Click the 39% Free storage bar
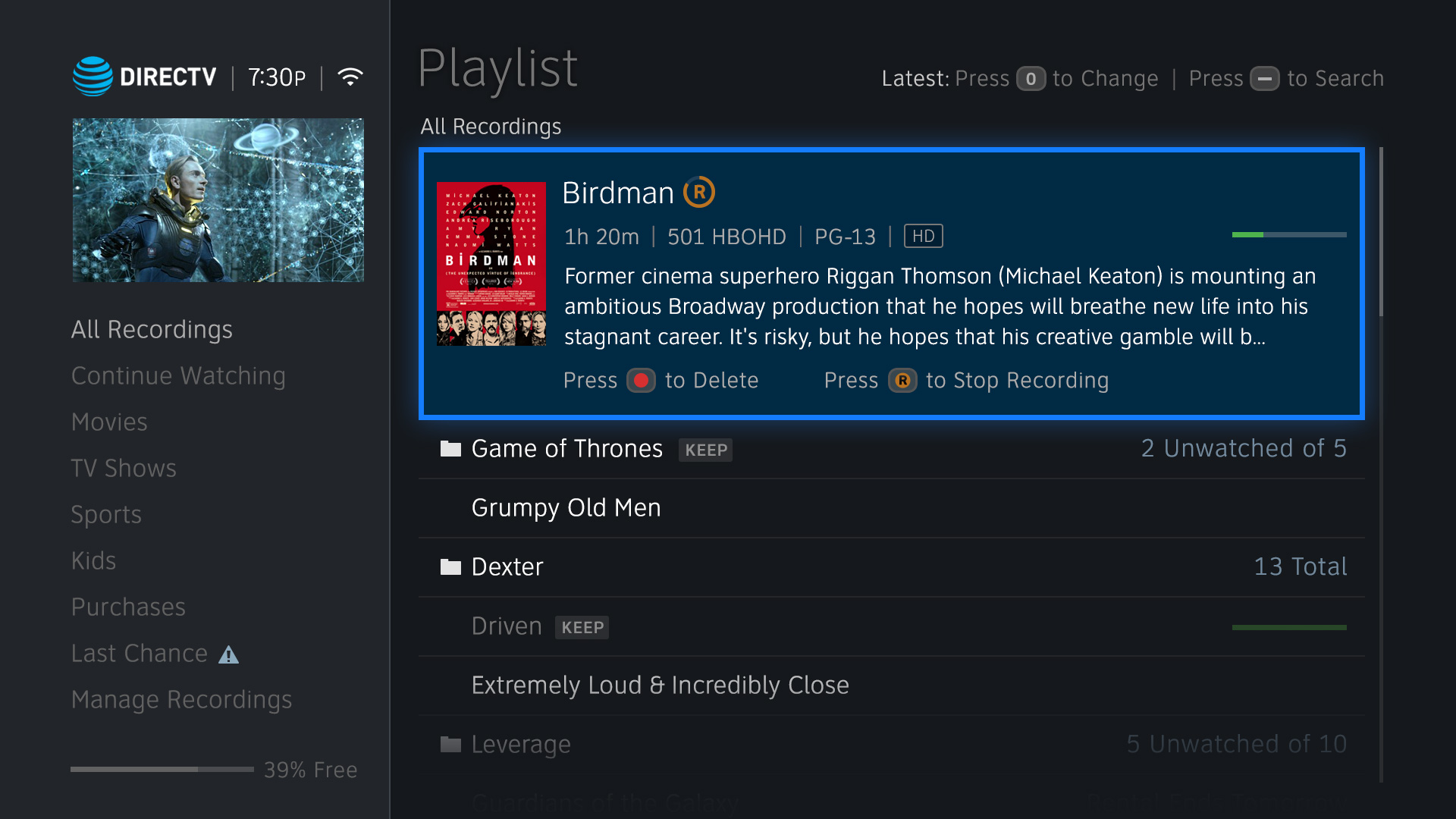The height and width of the screenshot is (819, 1456). point(162,770)
